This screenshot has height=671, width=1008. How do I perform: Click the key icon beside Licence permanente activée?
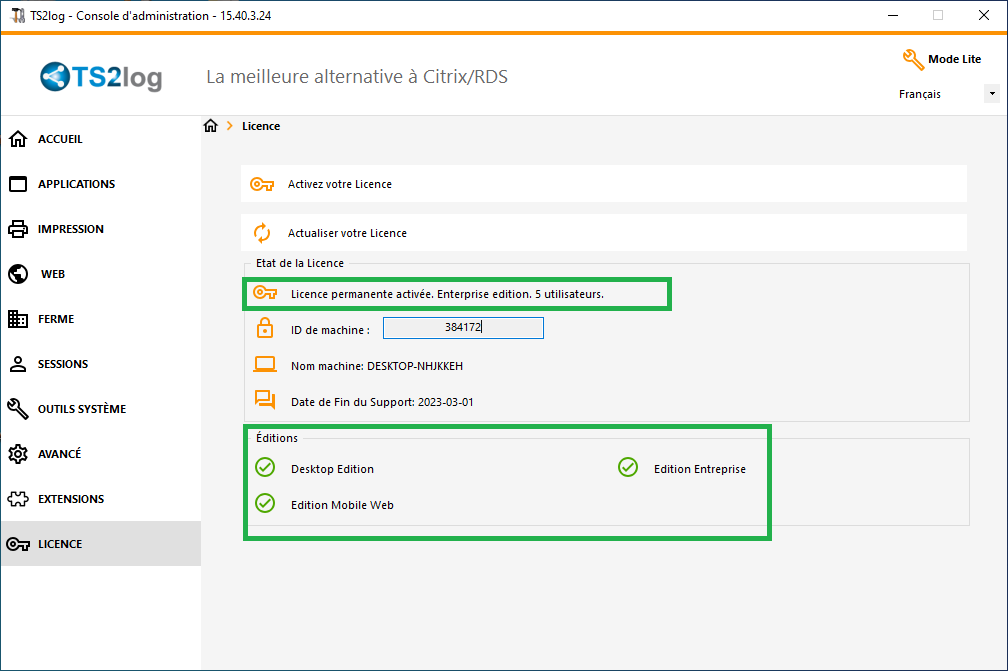click(x=265, y=293)
